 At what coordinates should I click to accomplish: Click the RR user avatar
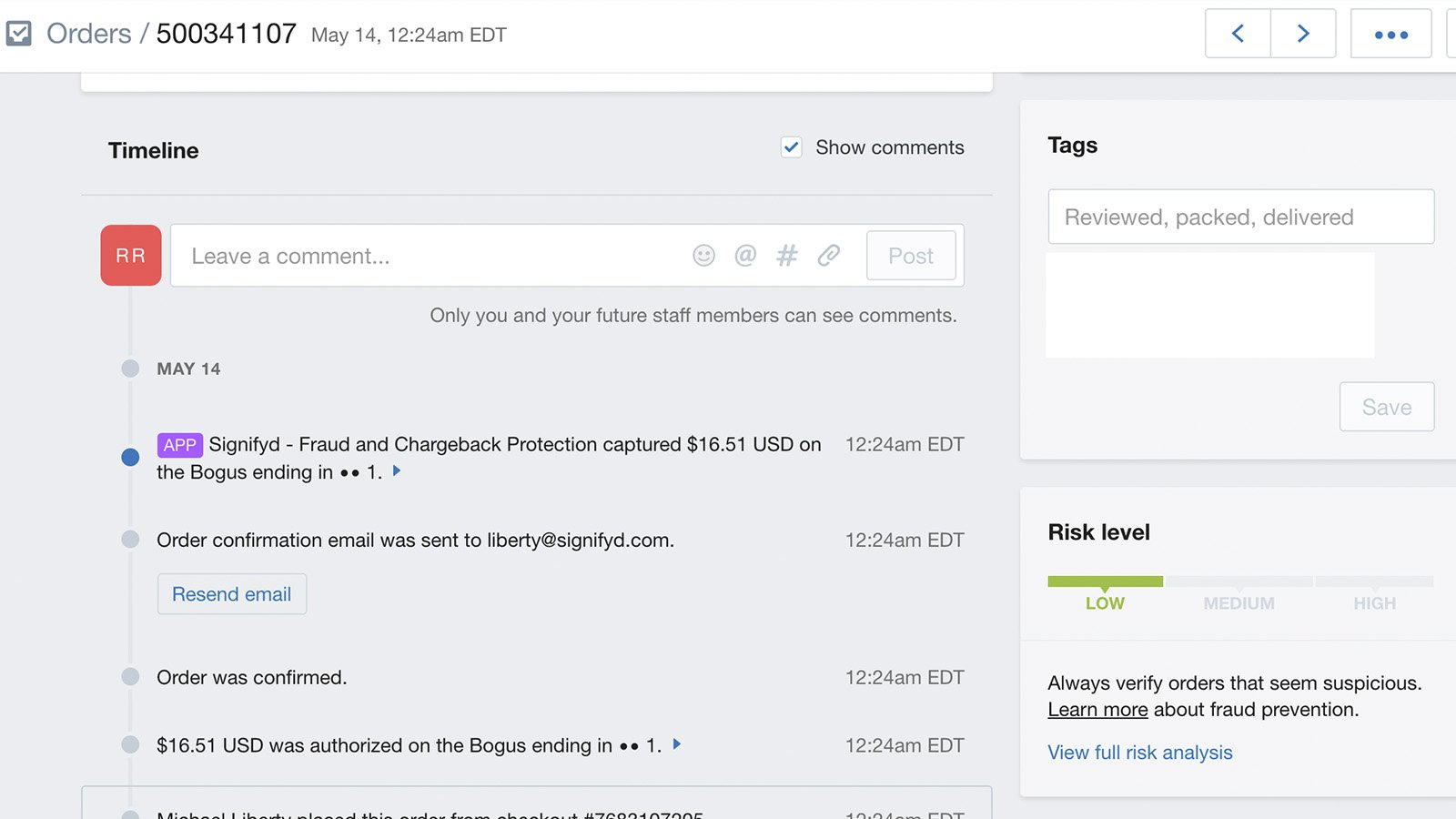click(131, 256)
